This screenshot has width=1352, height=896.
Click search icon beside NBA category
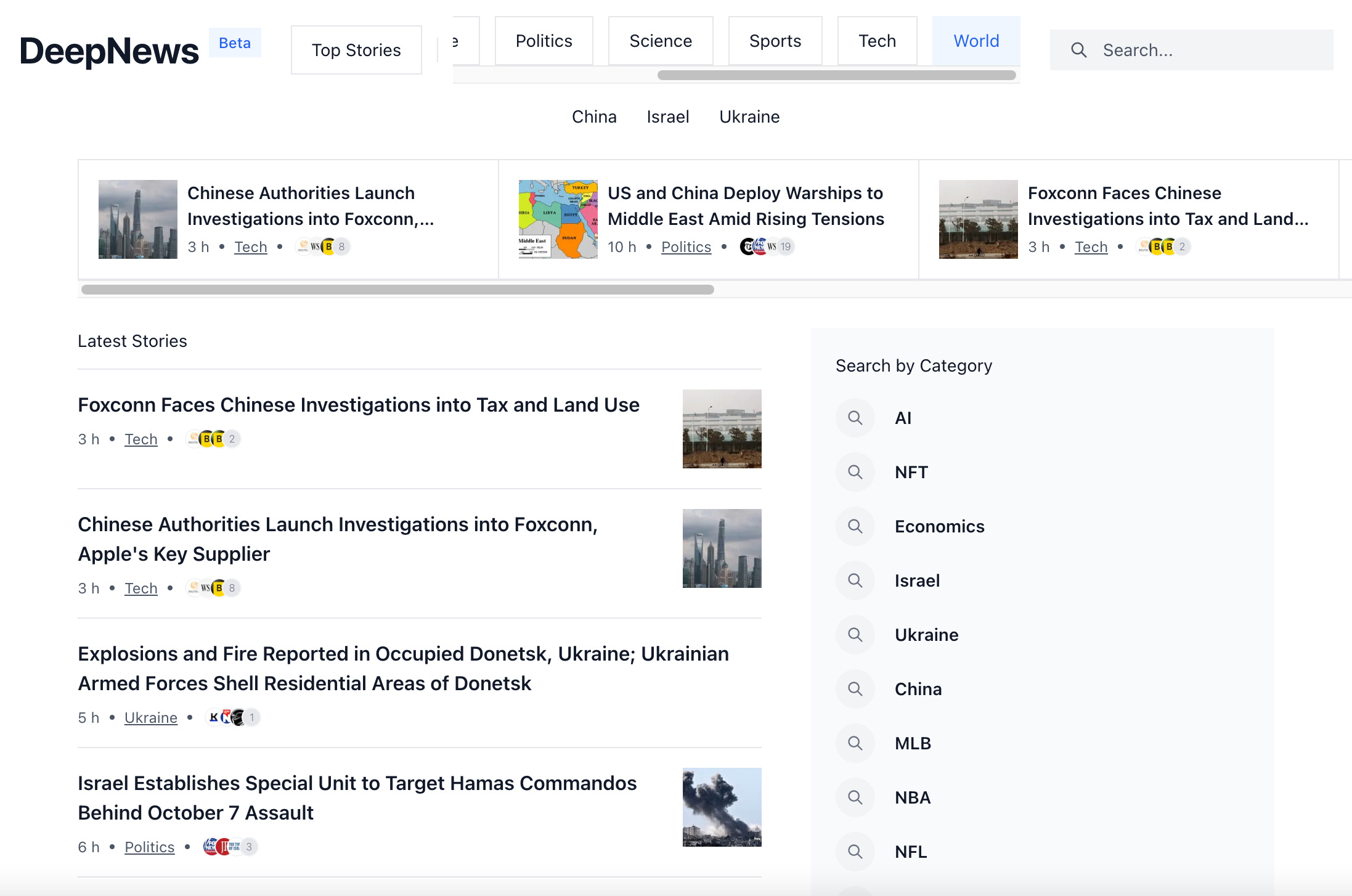click(855, 797)
